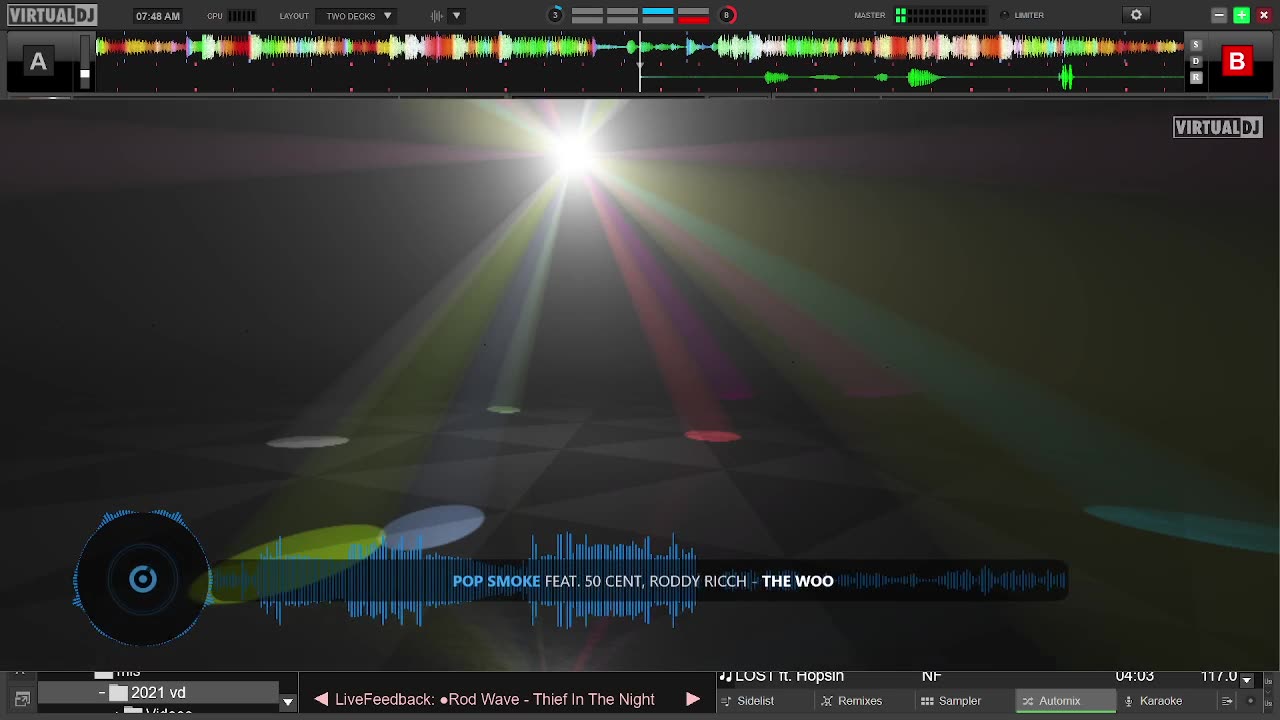Click the VirtualDJ logo at top left
1280x720 pixels.
(x=52, y=15)
